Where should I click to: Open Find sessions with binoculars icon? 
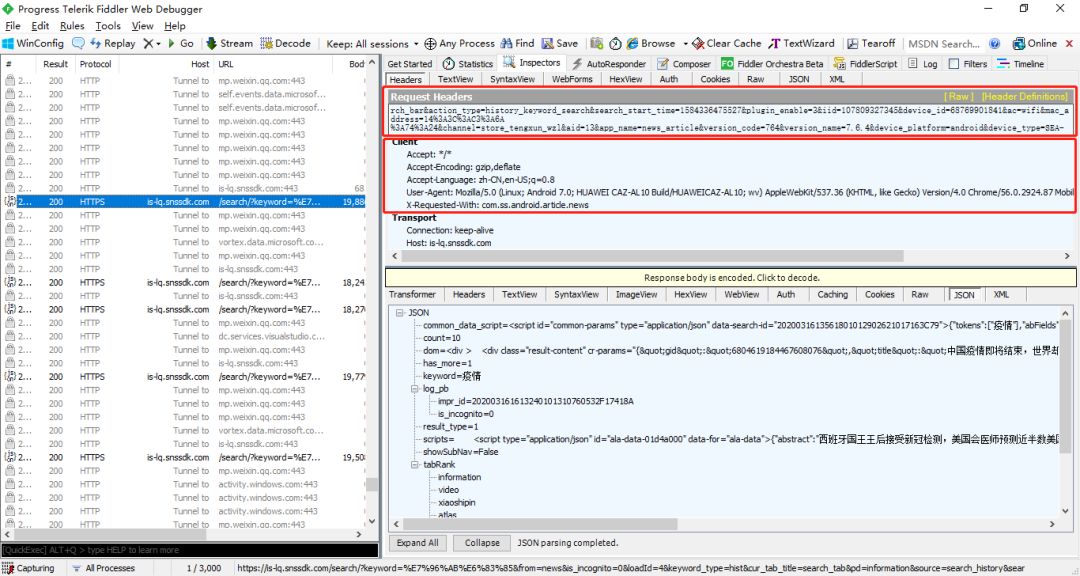click(517, 43)
